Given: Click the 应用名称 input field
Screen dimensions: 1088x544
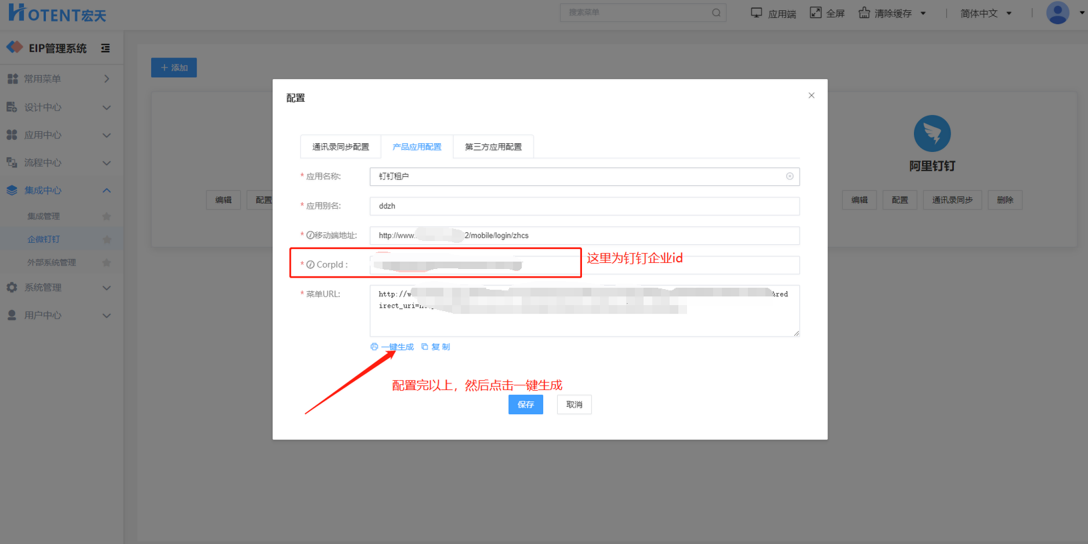Looking at the screenshot, I should coord(585,176).
